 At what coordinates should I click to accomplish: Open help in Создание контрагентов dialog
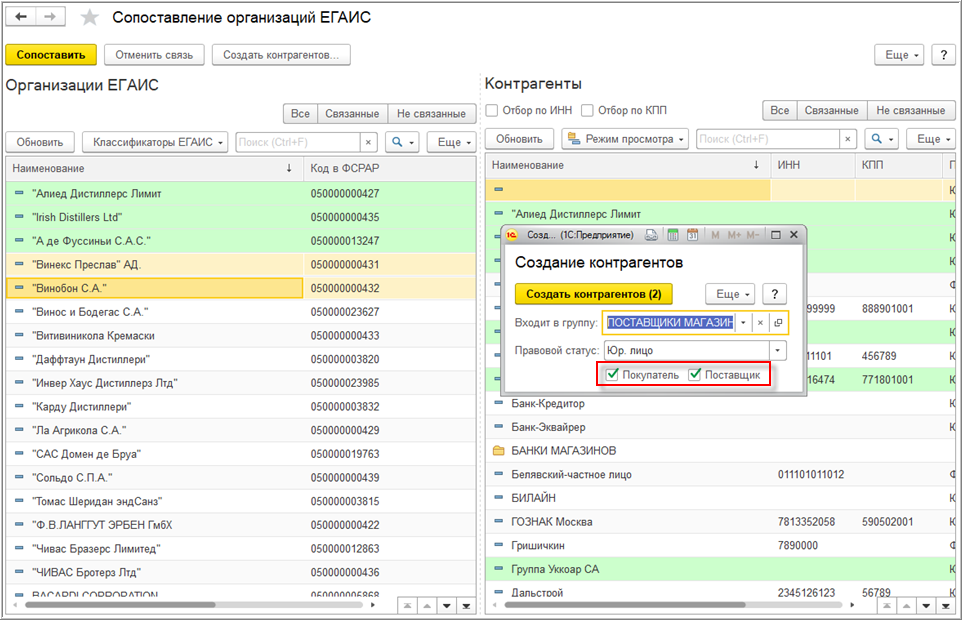click(x=775, y=294)
